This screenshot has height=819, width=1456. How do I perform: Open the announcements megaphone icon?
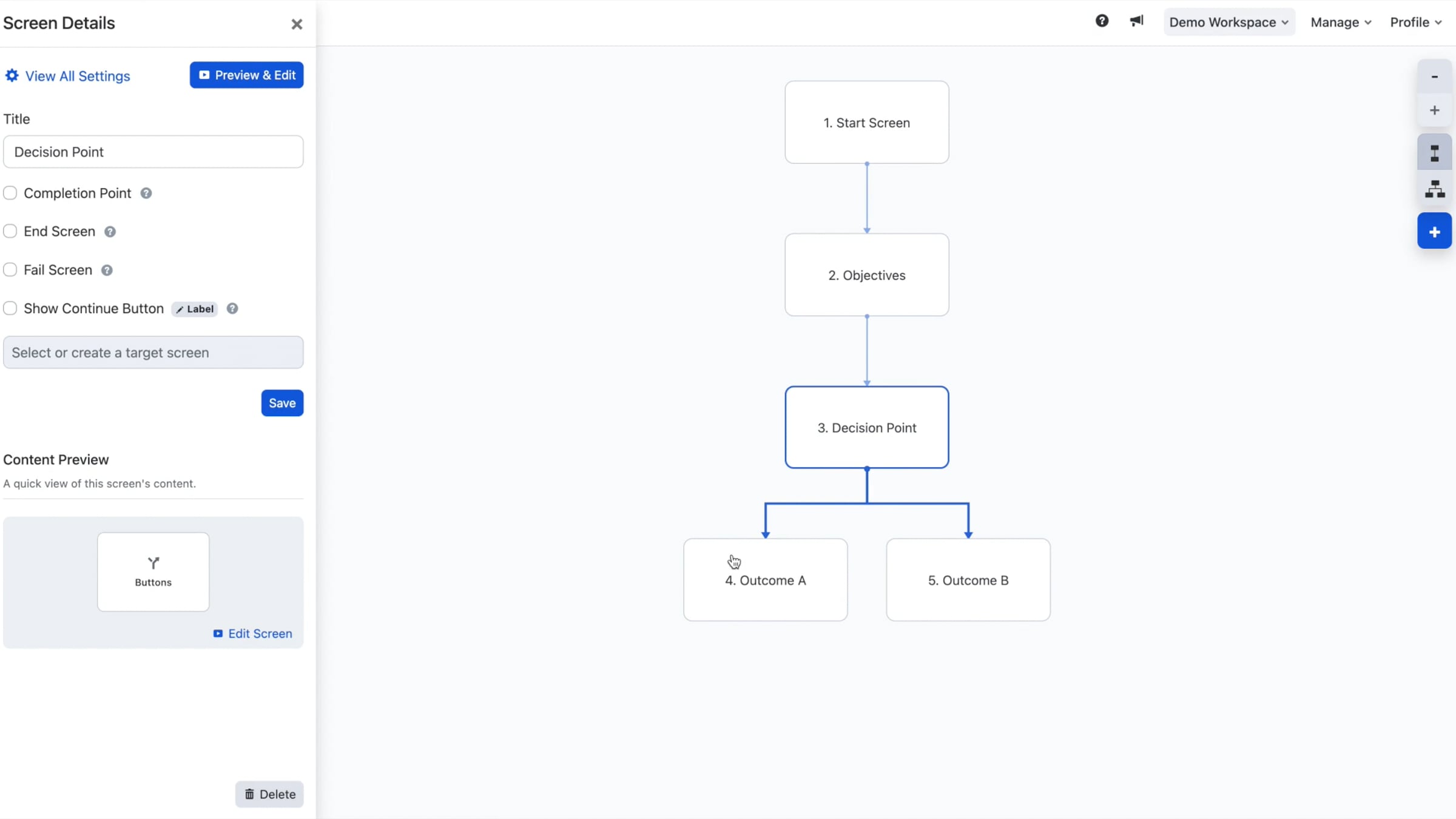coord(1136,21)
